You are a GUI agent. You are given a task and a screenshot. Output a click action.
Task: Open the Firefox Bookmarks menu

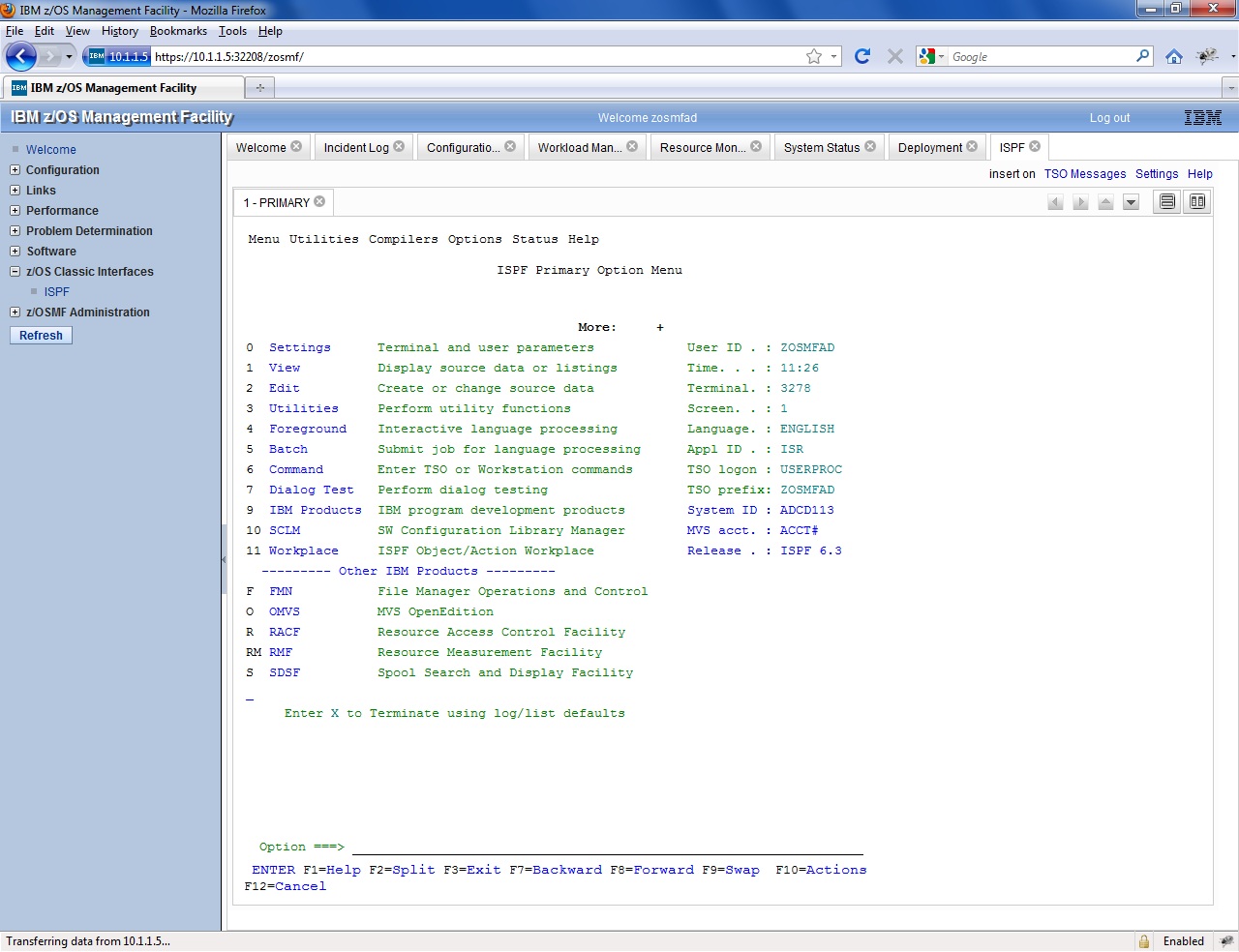pos(178,31)
